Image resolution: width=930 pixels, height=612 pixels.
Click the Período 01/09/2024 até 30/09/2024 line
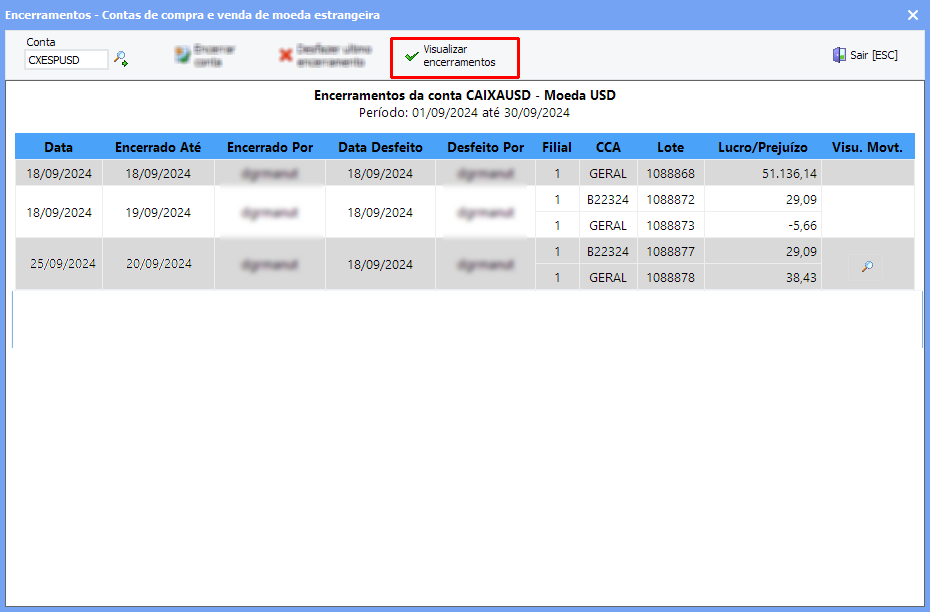[464, 113]
